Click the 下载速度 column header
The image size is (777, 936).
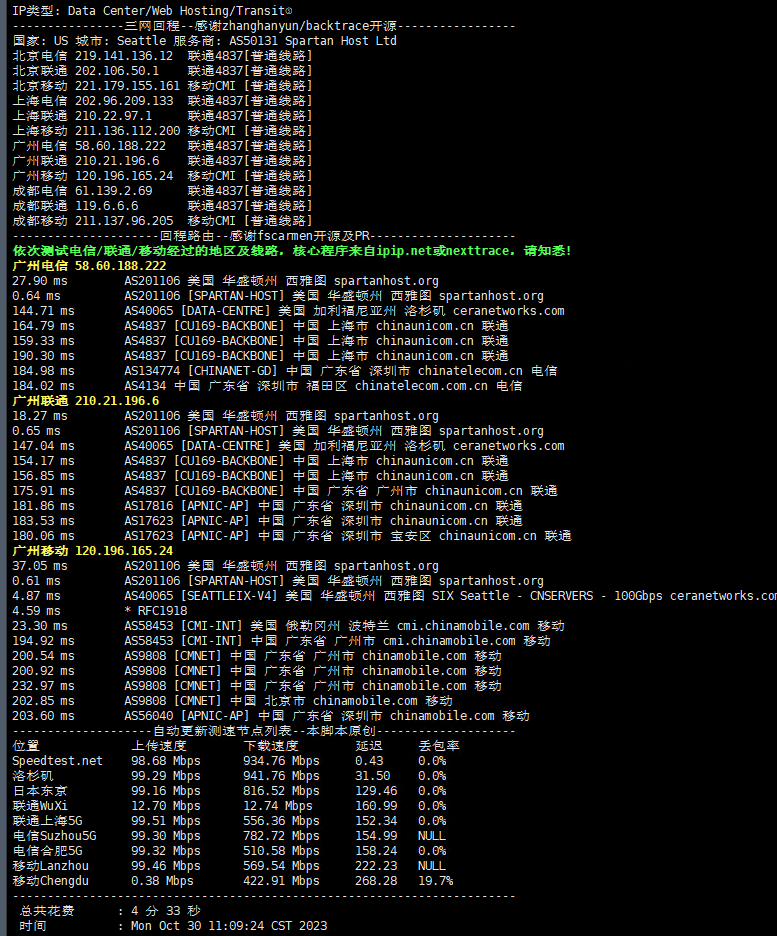pyautogui.click(x=271, y=746)
